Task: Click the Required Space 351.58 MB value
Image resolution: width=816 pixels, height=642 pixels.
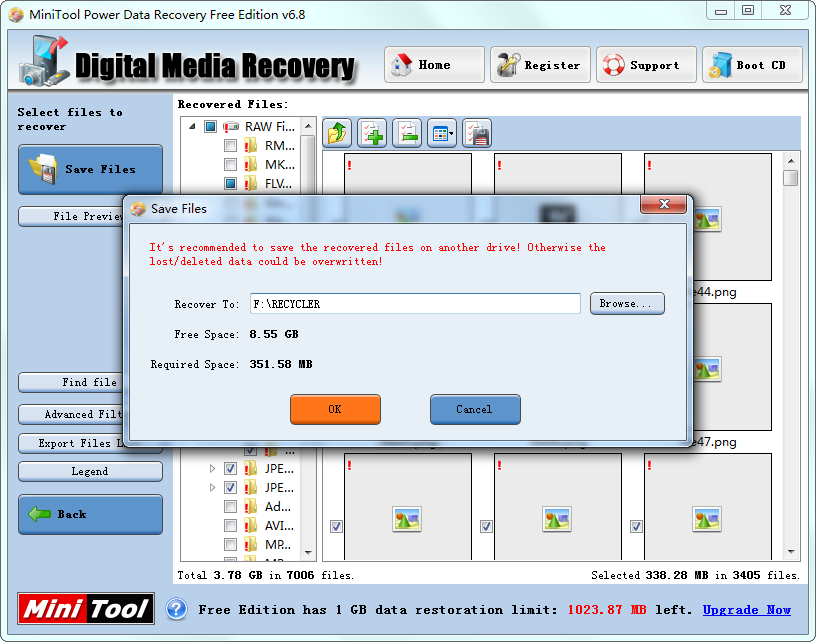Action: [280, 364]
